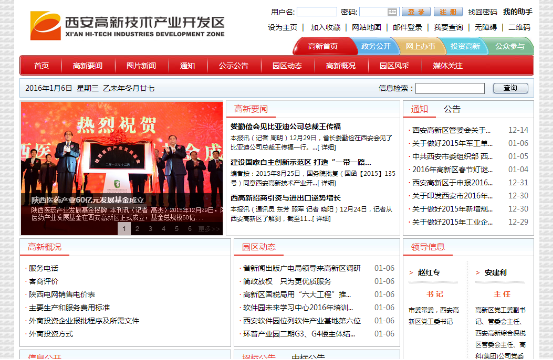Switch to the 网上办事 tab
553x360 pixels.
[x=420, y=46]
